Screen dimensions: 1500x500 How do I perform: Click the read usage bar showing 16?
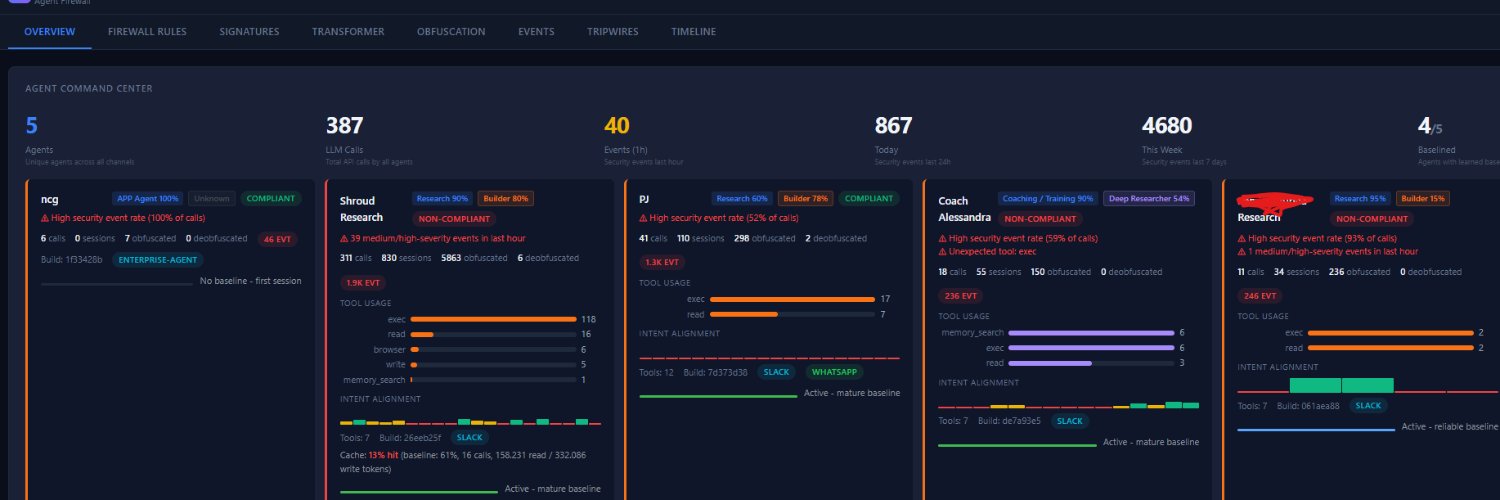click(493, 334)
